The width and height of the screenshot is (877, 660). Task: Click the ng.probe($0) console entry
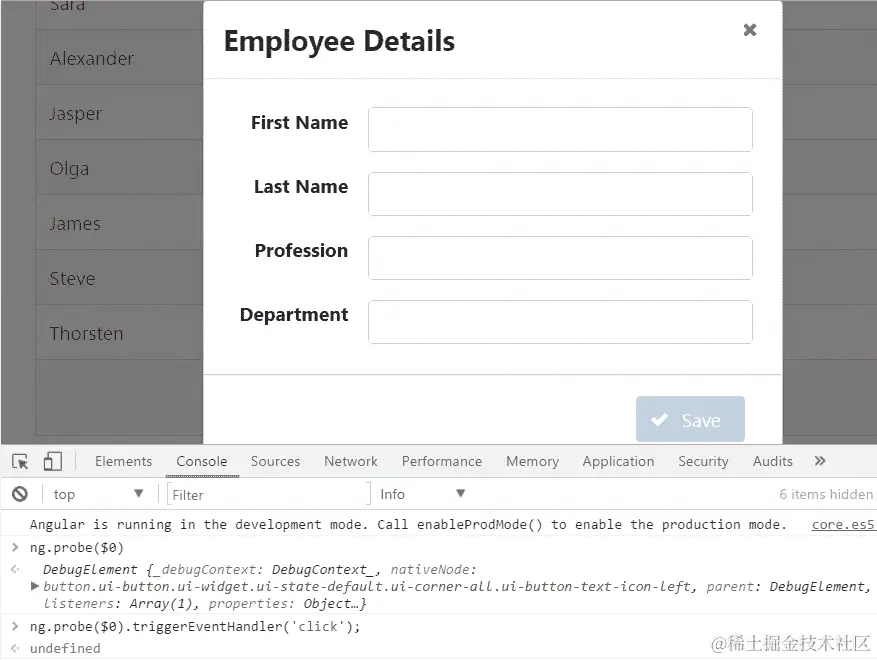77,548
